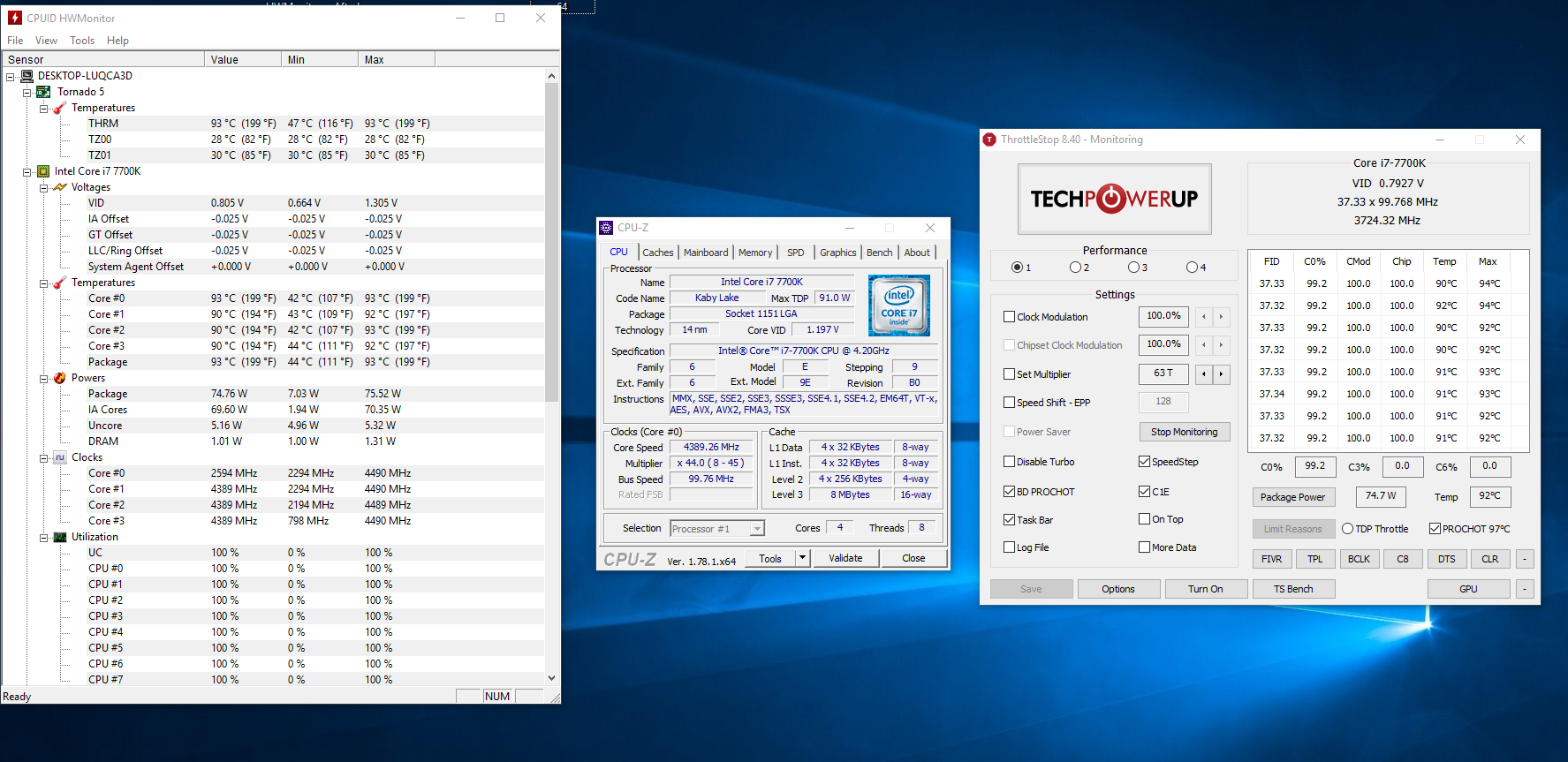Image resolution: width=1568 pixels, height=762 pixels.
Task: Switch to the Memory tab in CPU-Z
Action: tap(755, 253)
